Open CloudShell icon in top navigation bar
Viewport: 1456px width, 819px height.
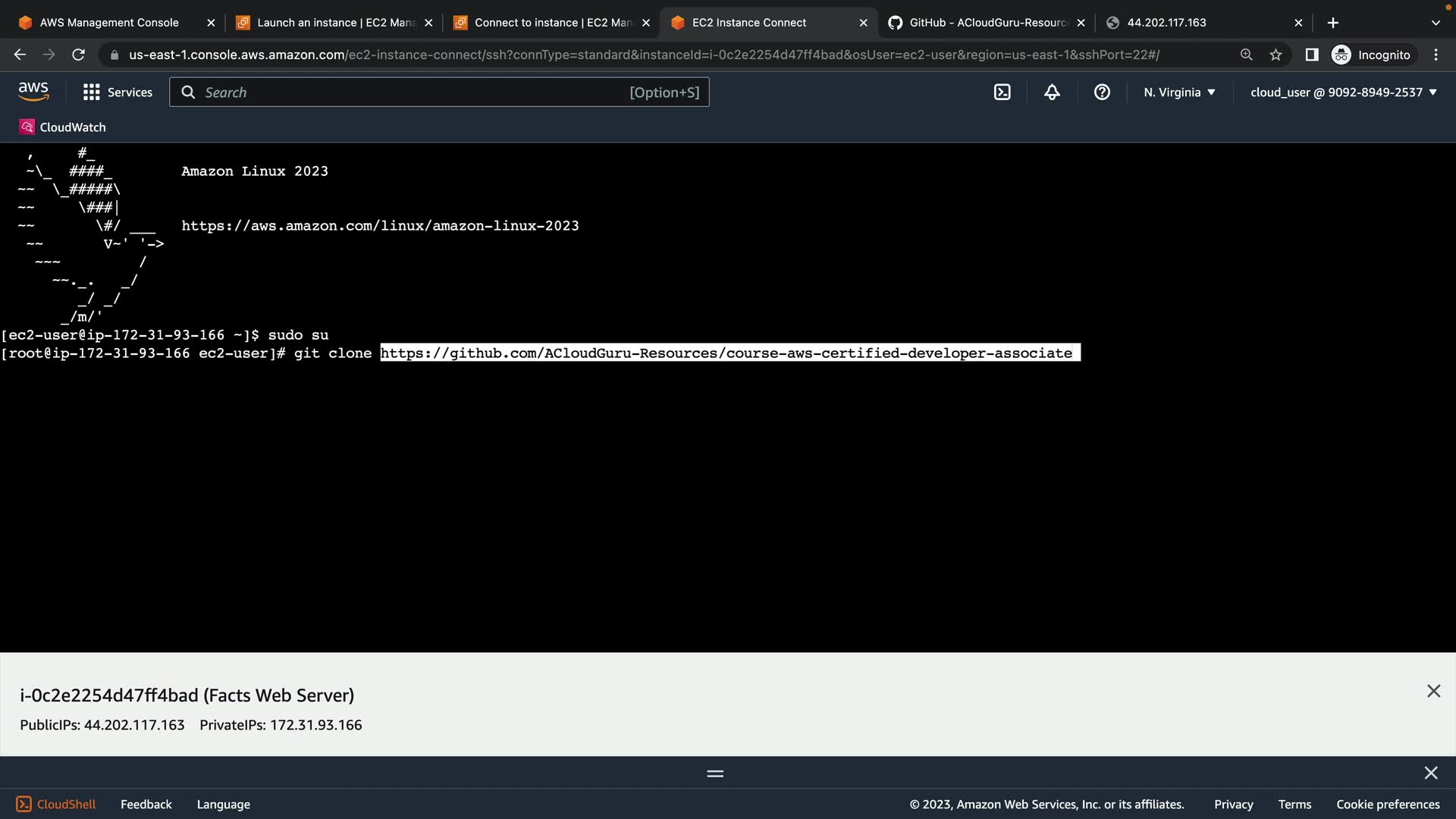point(1002,93)
